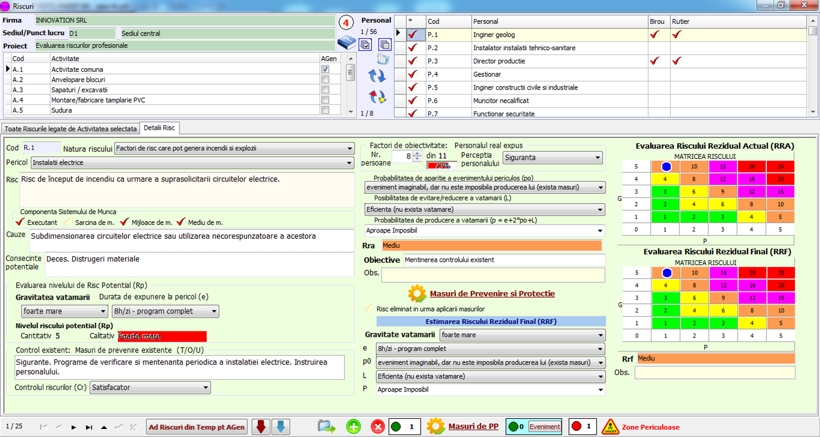Switch to Toate Riscurile legate de Activitatea selectata tab
This screenshot has height=437, width=820.
coord(71,129)
